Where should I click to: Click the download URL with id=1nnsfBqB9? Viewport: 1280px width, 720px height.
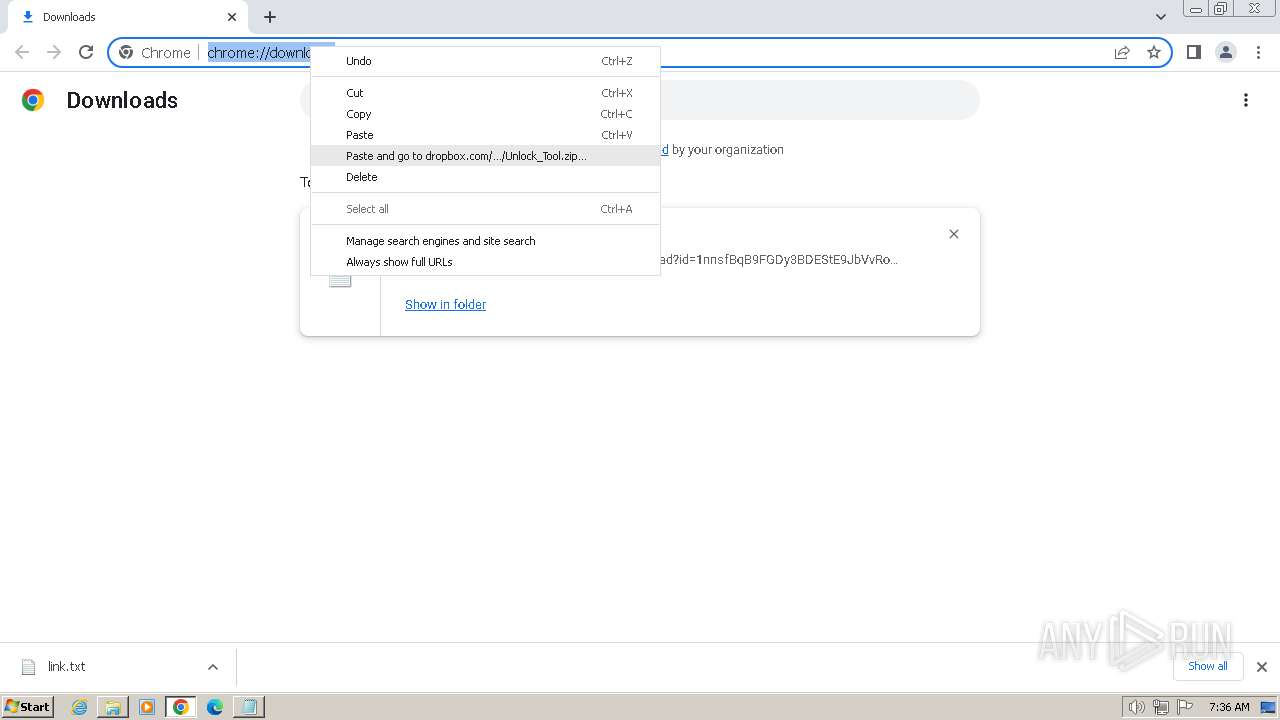click(779, 260)
